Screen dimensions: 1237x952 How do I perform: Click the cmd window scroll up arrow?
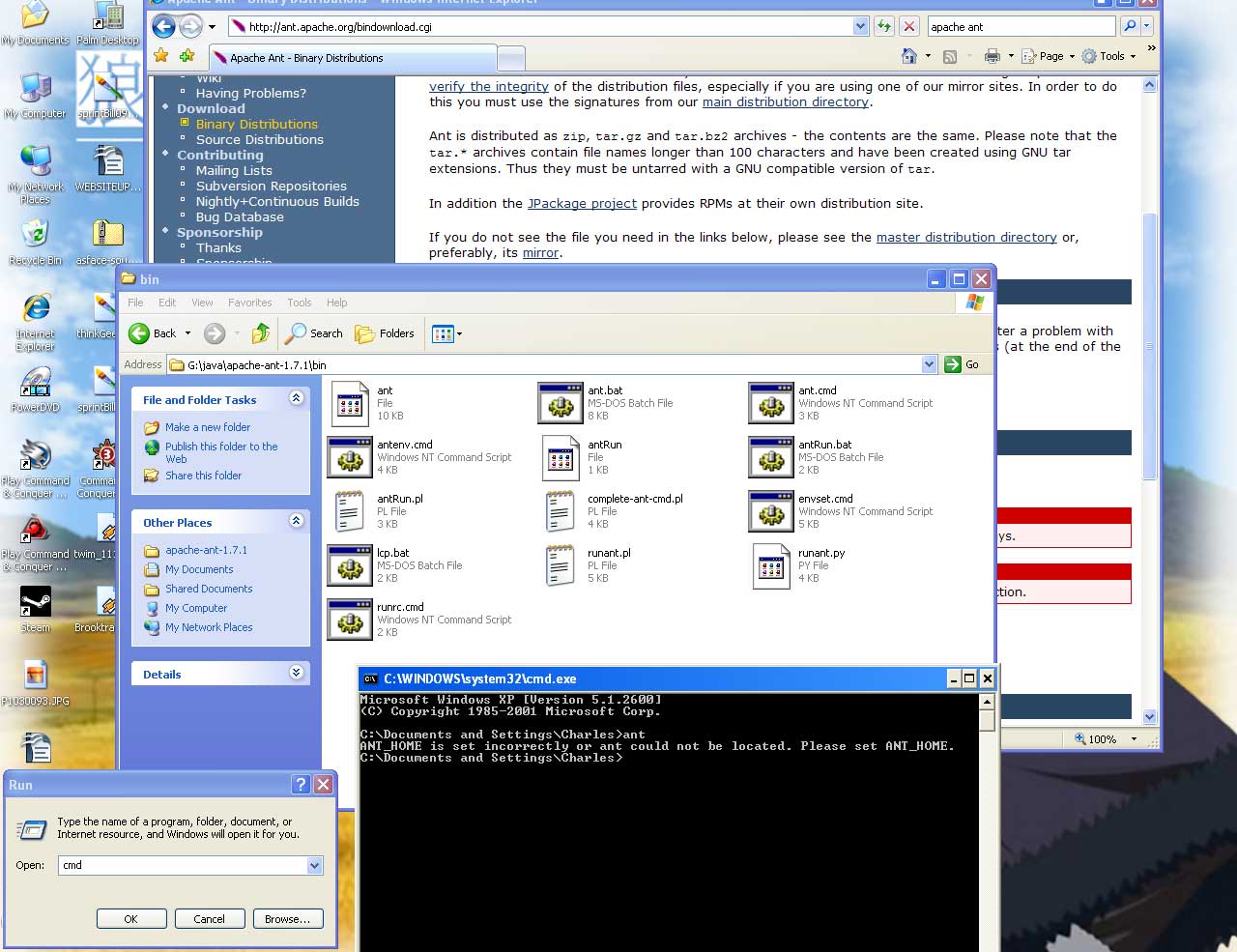click(987, 702)
